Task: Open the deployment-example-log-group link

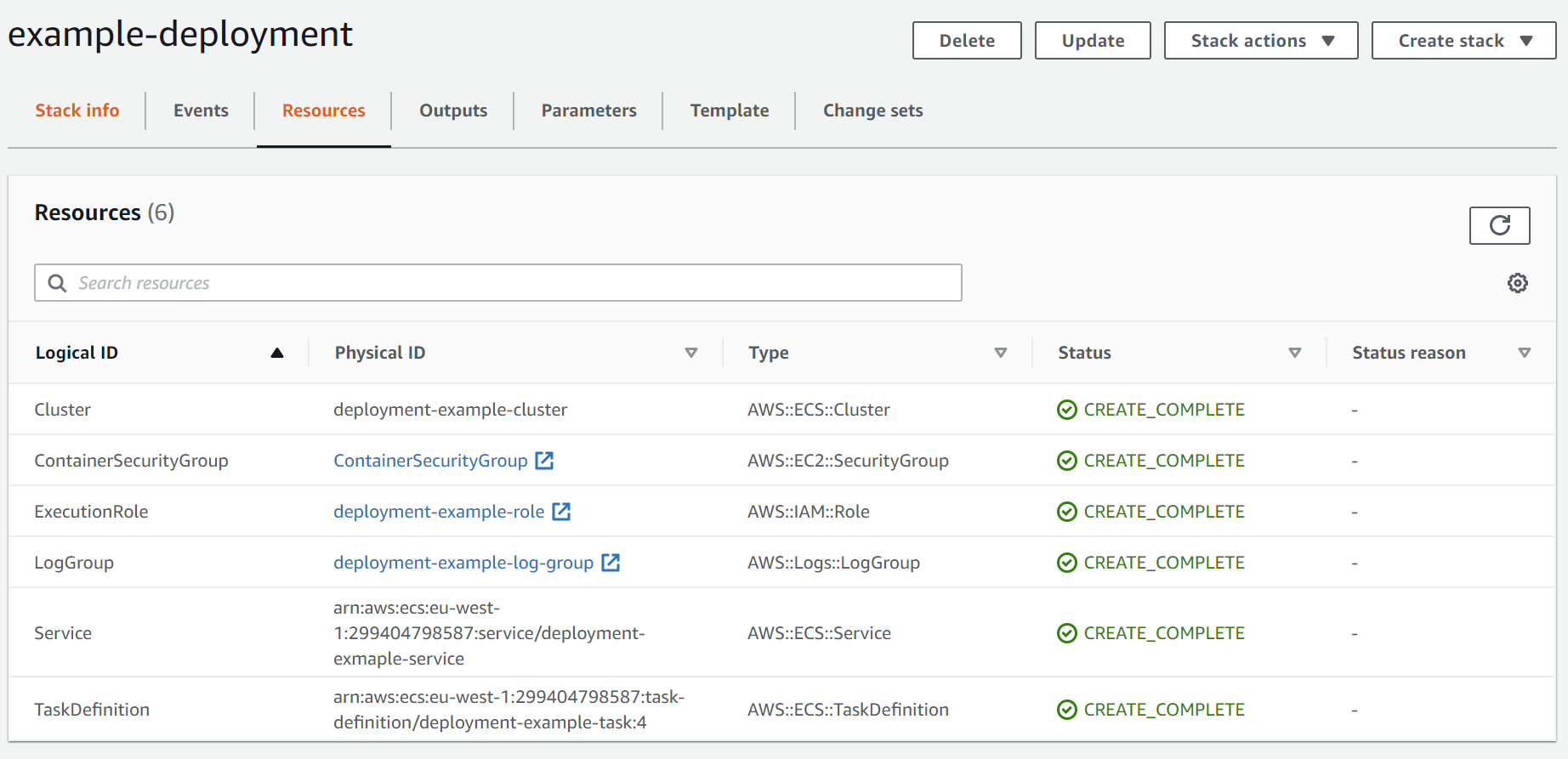Action: pyautogui.click(x=463, y=563)
